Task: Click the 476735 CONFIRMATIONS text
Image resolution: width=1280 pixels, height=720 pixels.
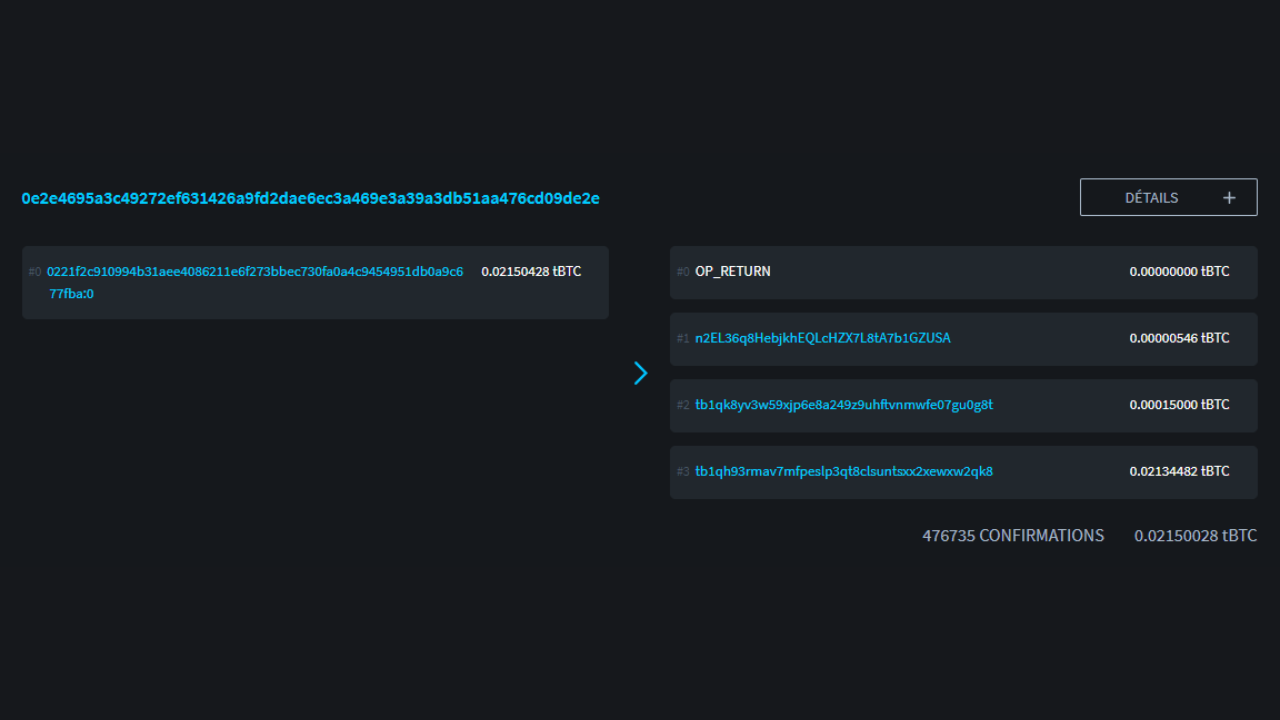Action: 1012,536
